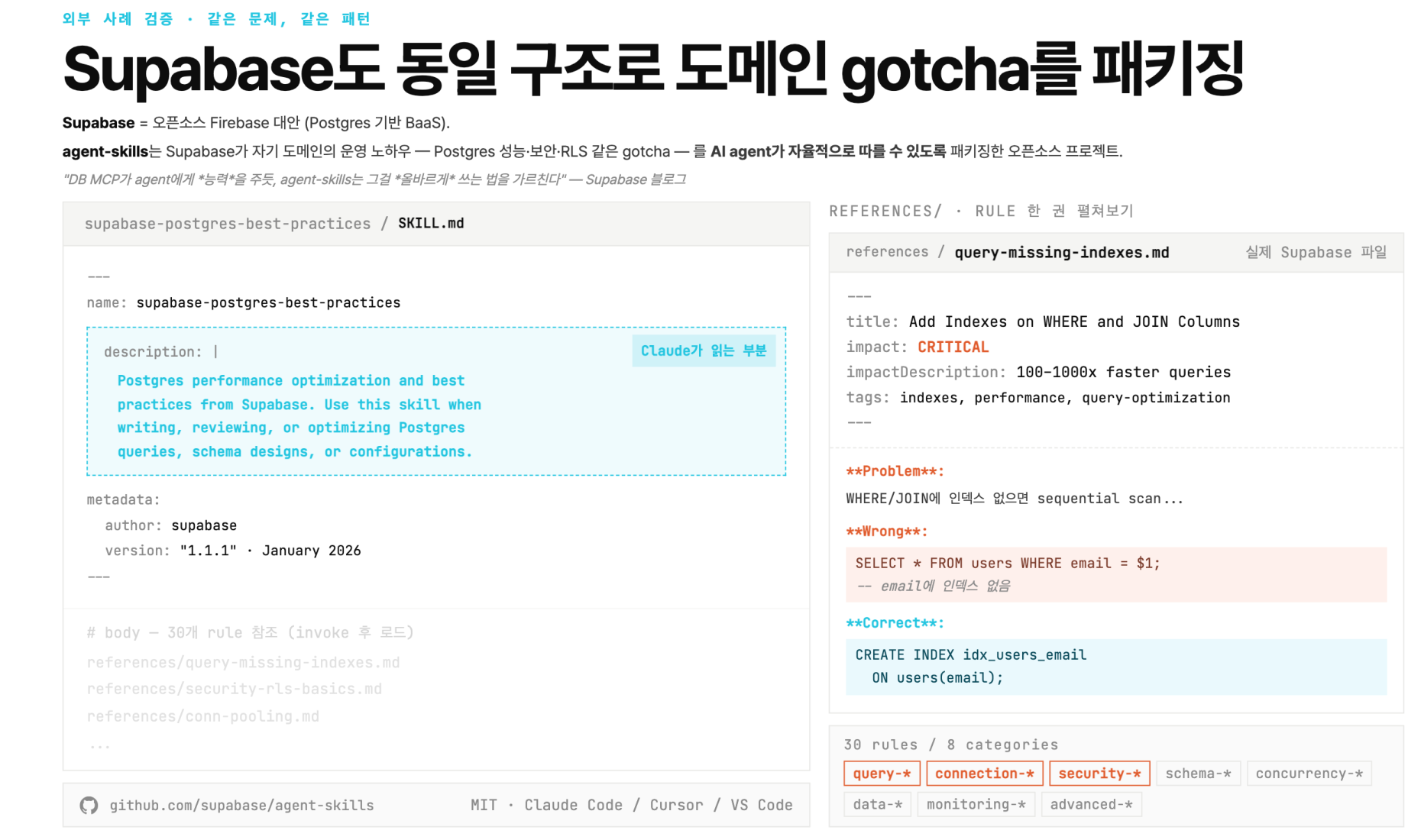
Task: Click 'impactDescription: 100-1000x faster queries' line
Action: point(1038,372)
